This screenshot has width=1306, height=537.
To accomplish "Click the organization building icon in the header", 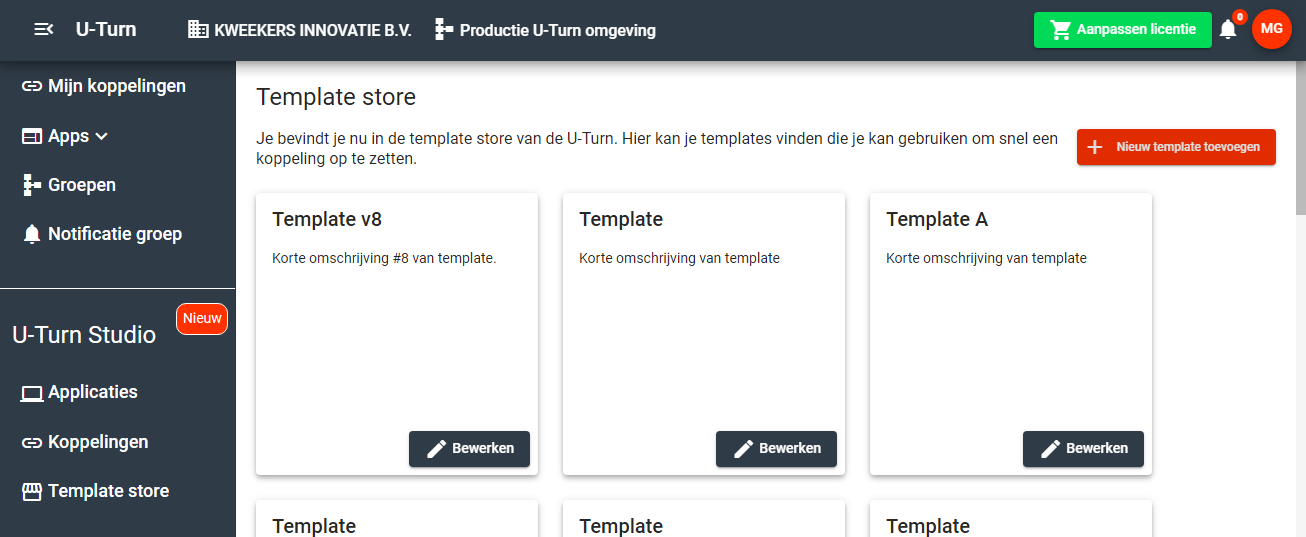I will point(198,30).
